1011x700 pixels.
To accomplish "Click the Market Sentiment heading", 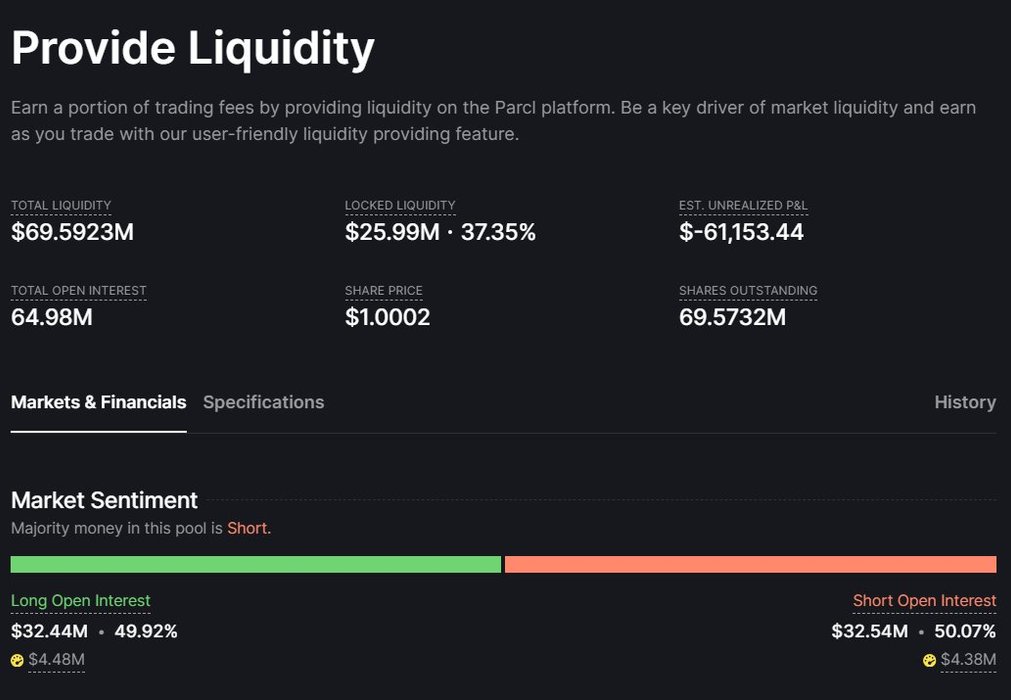I will (104, 500).
